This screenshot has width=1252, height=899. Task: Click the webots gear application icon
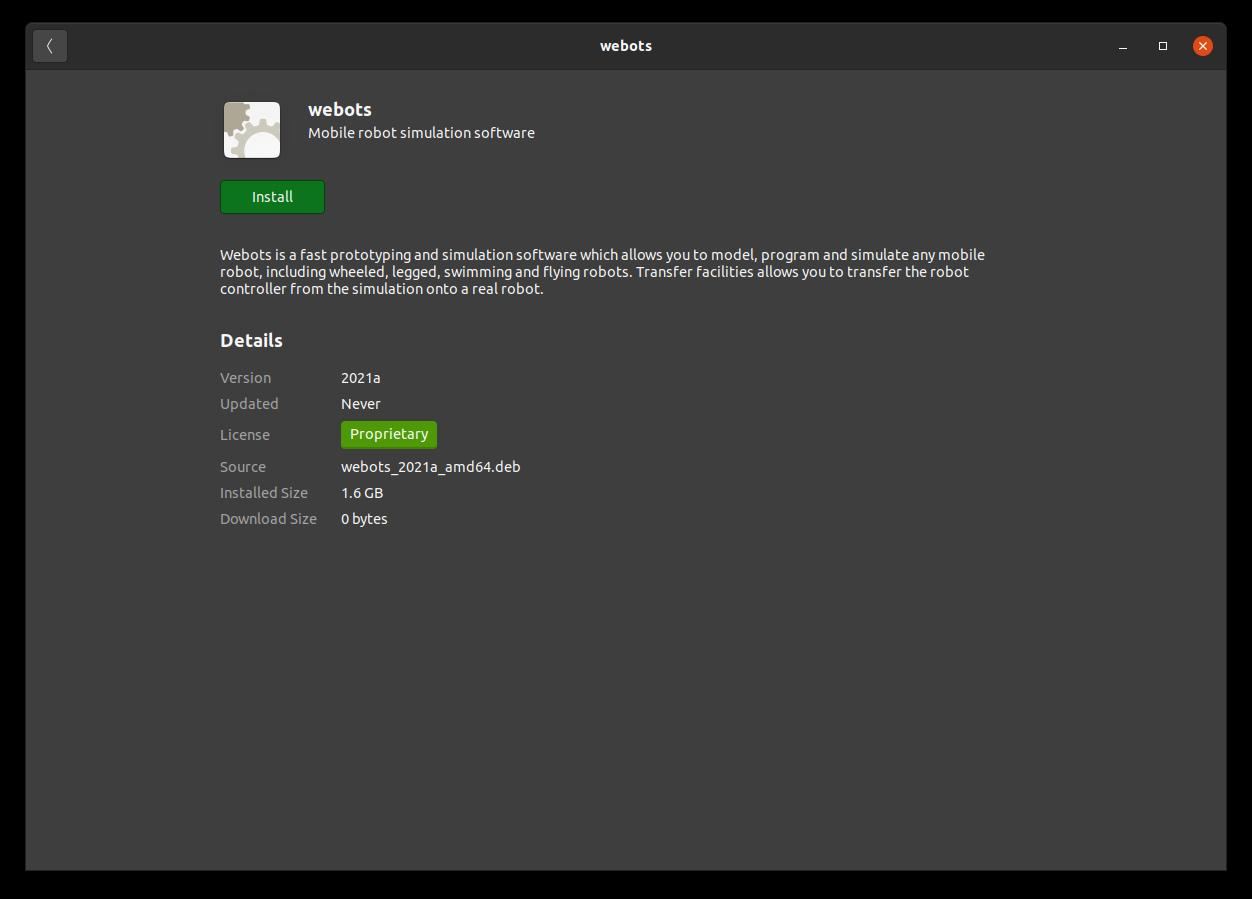pos(252,130)
